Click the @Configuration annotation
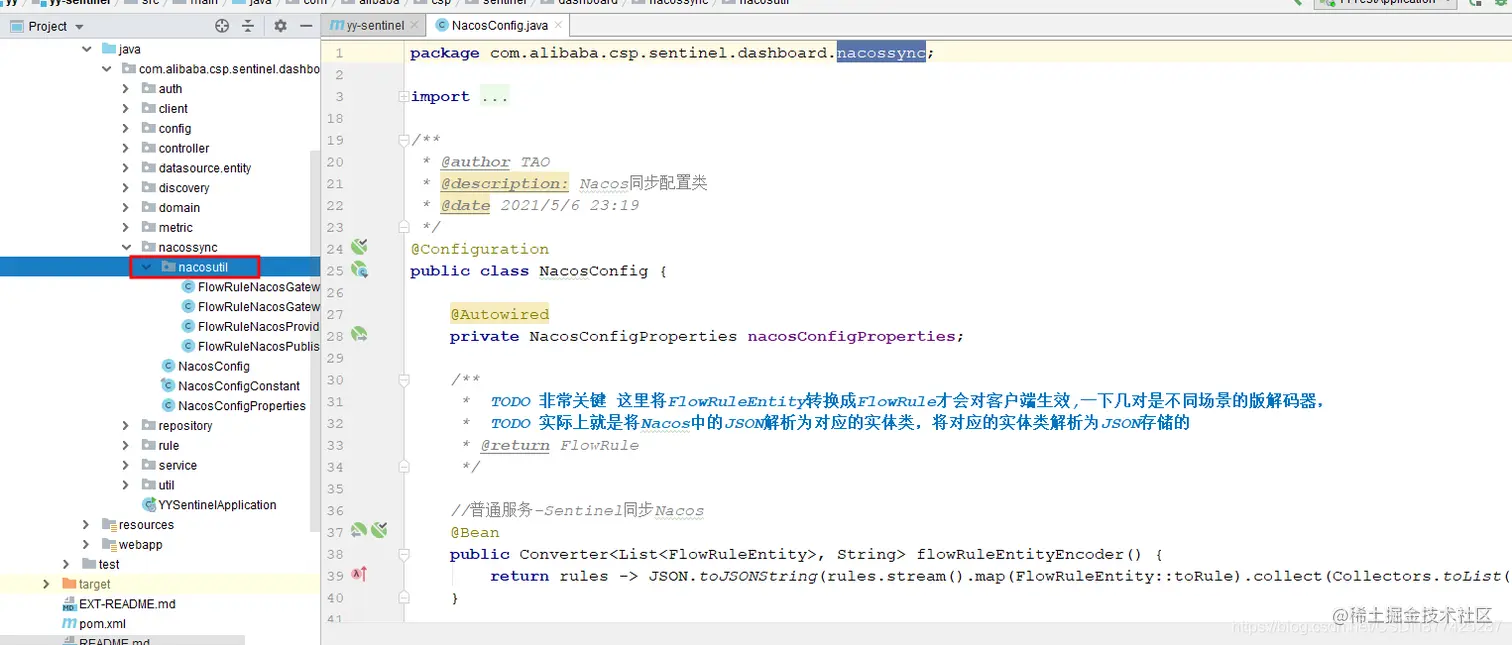This screenshot has width=1512, height=645. (x=479, y=249)
